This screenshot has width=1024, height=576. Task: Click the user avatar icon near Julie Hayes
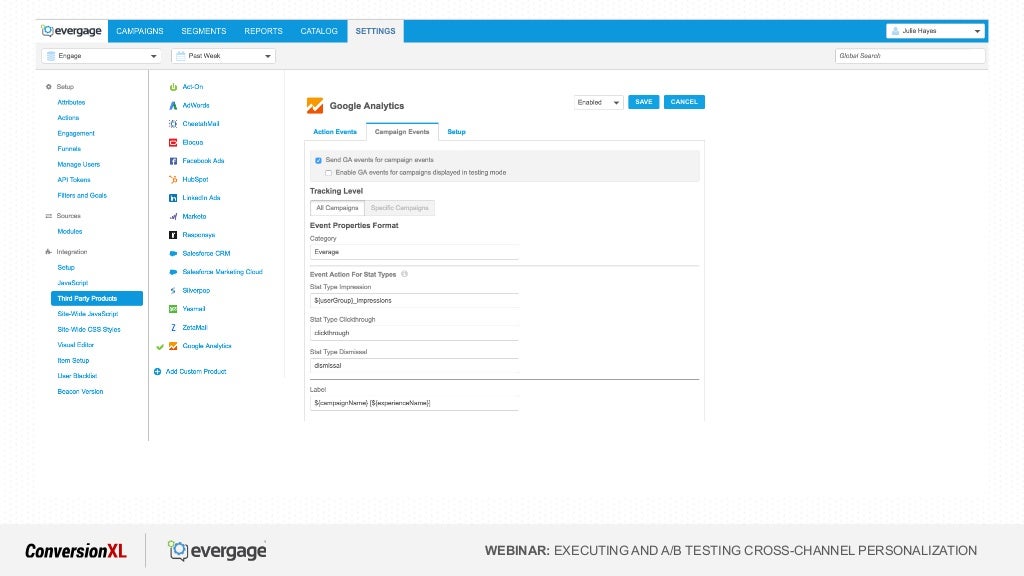point(895,31)
